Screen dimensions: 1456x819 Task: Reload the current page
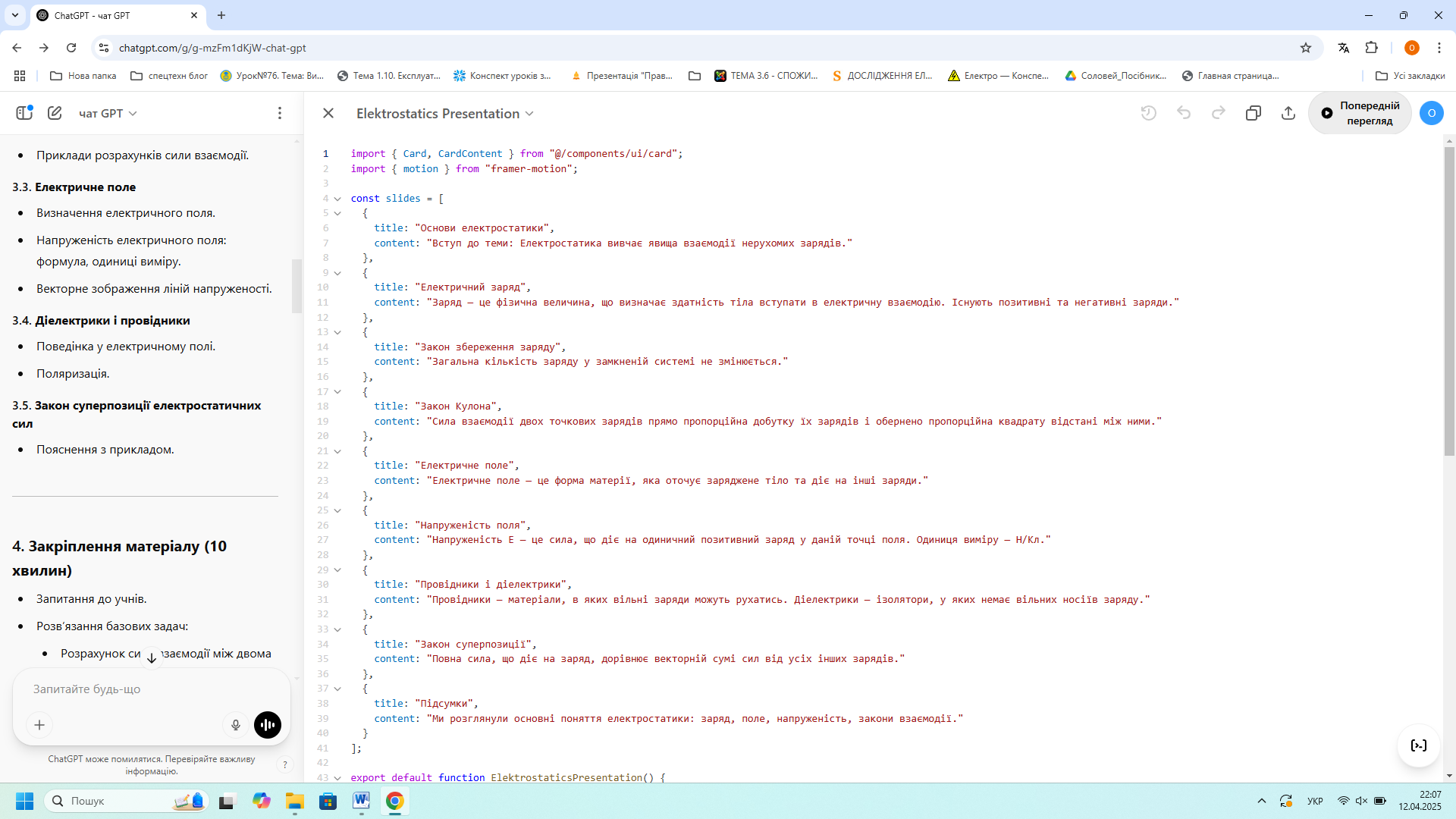tap(71, 48)
